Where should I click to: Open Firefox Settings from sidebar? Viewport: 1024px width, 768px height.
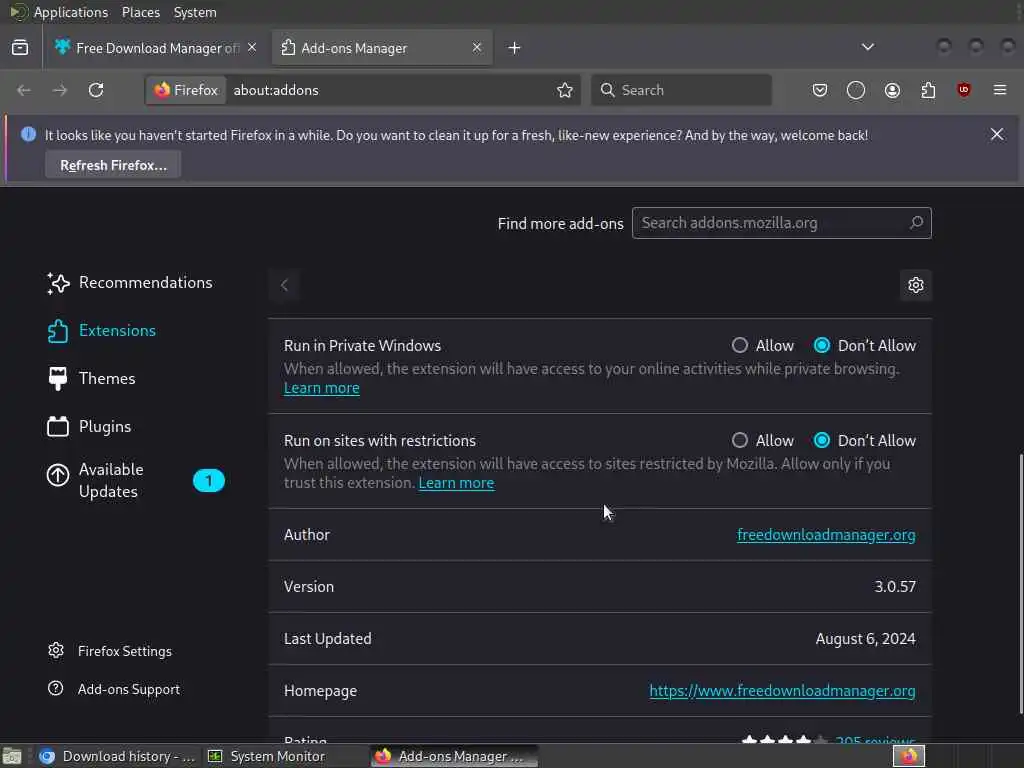pos(110,651)
